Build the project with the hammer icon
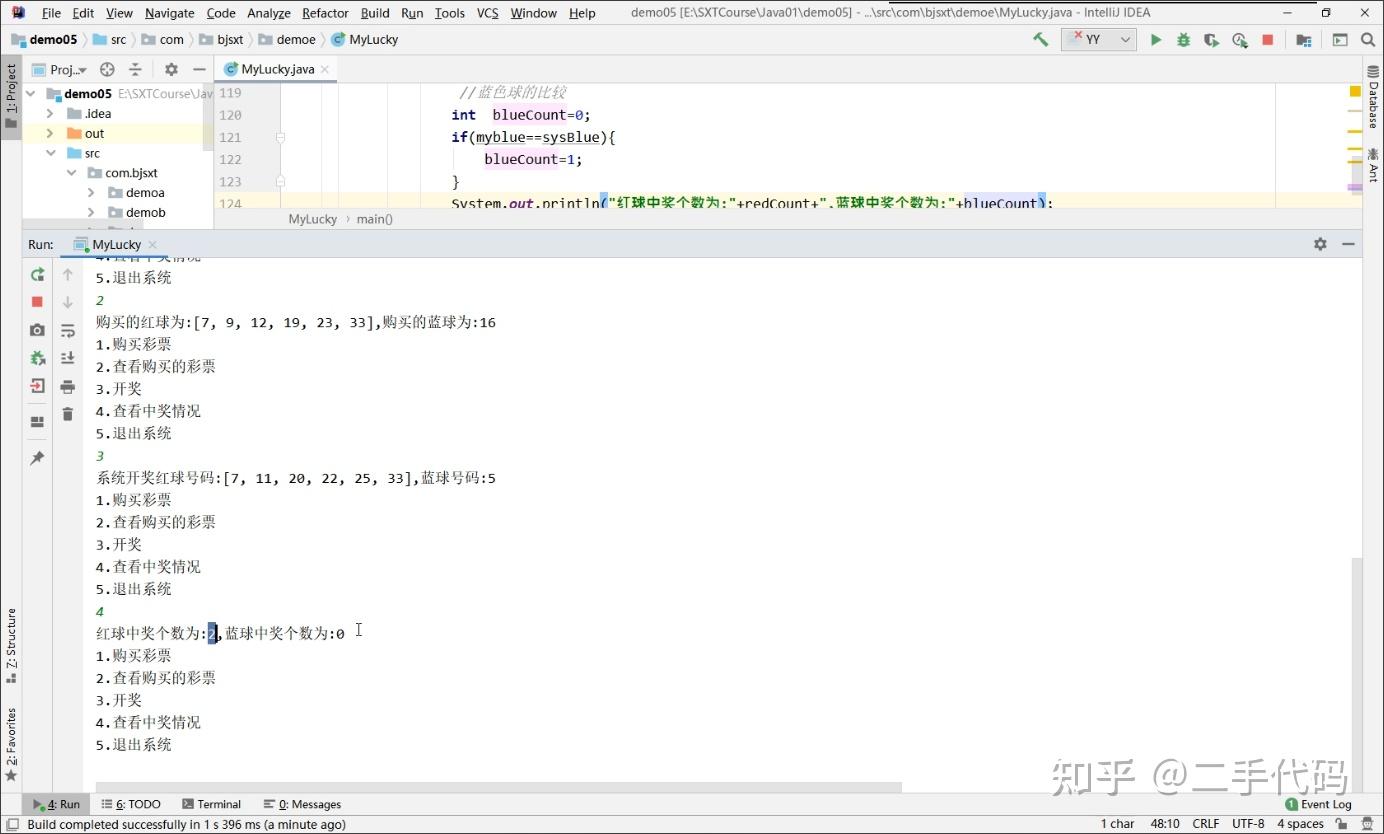 [x=1041, y=40]
